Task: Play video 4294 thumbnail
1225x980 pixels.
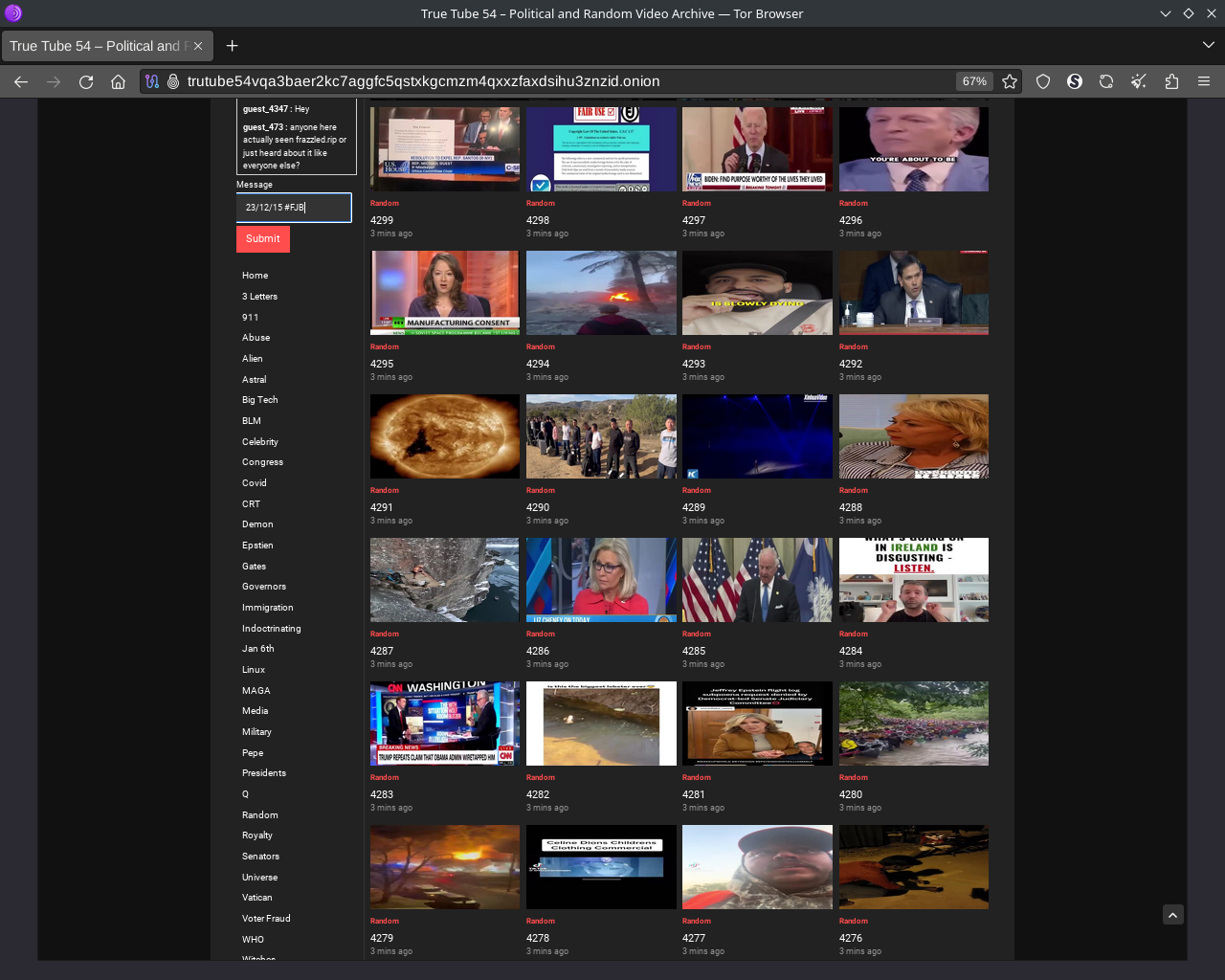Action: pos(601,293)
